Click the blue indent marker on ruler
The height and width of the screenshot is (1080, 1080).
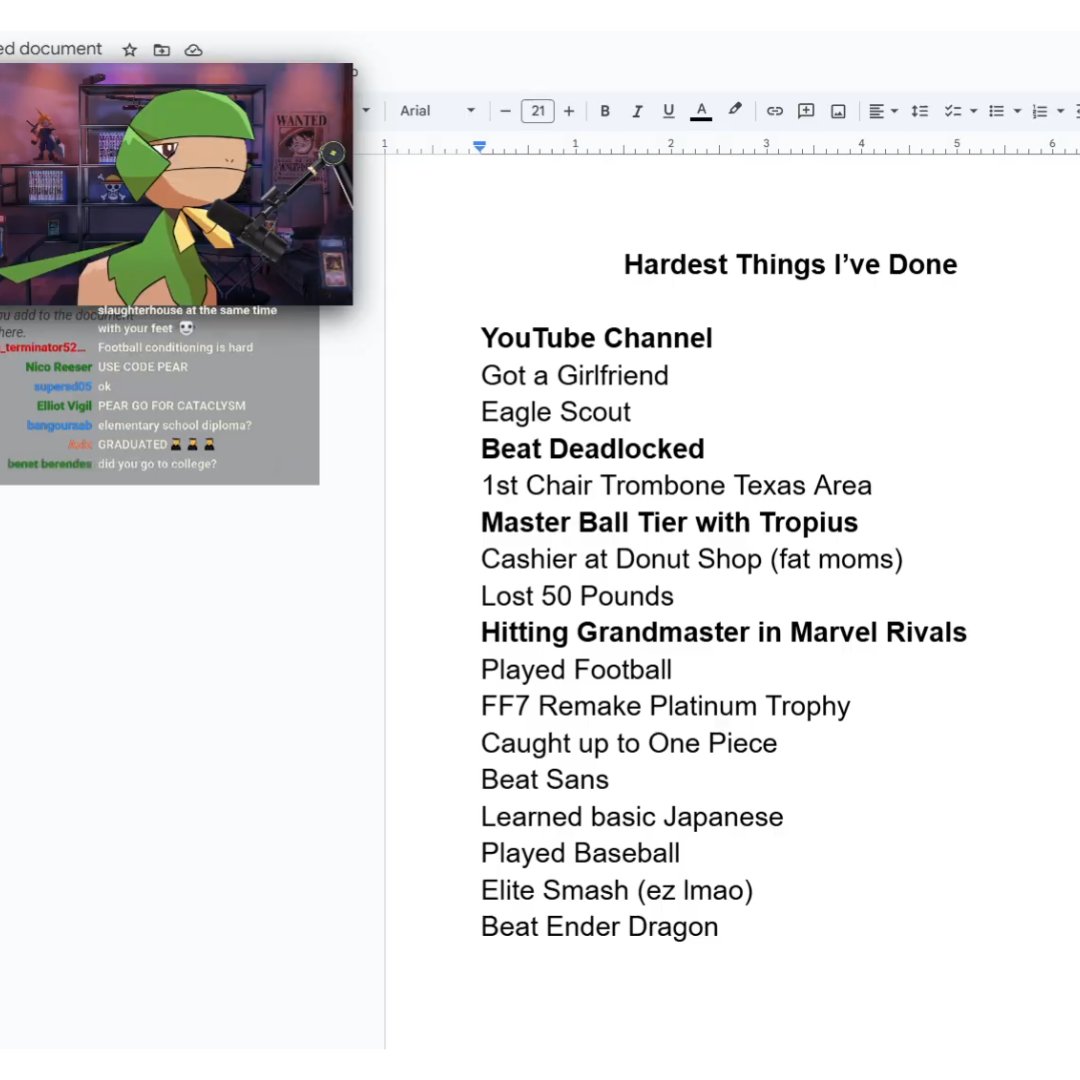click(479, 146)
